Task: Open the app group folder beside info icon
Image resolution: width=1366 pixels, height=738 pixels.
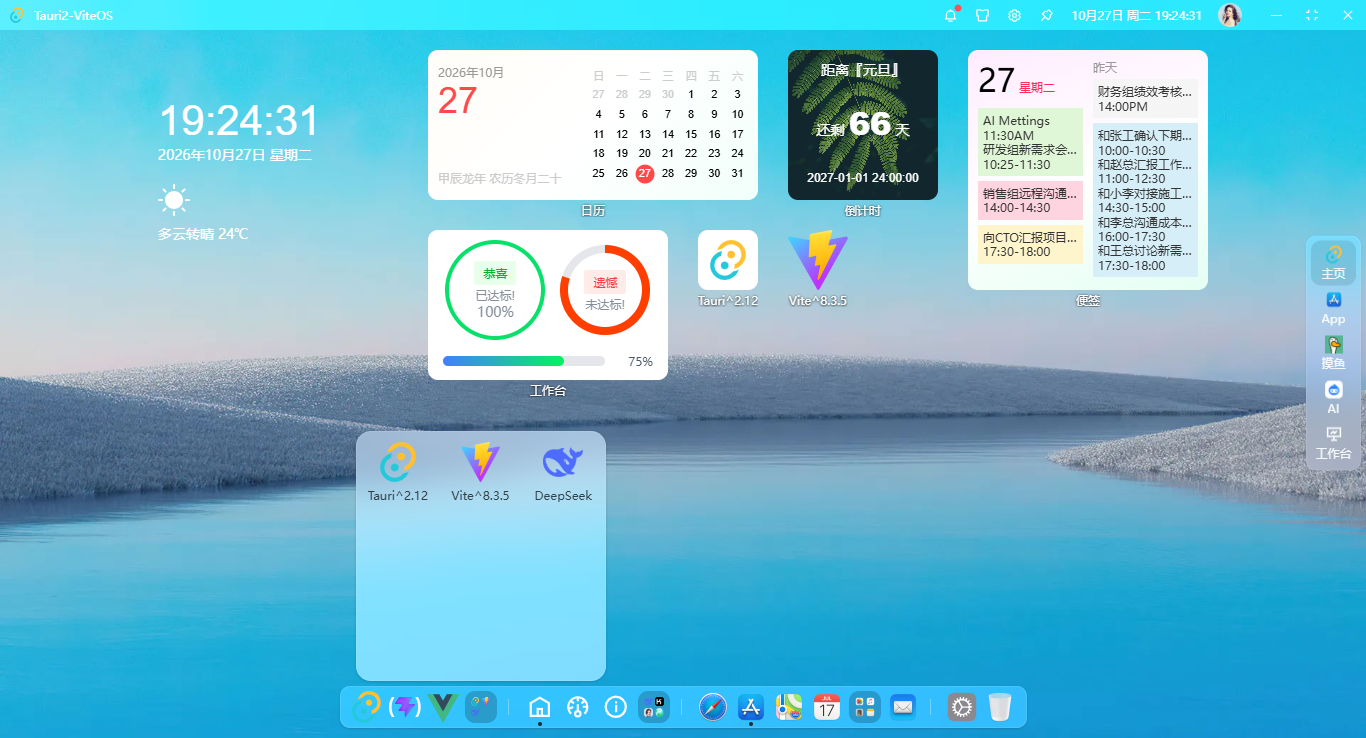Action: click(x=654, y=707)
